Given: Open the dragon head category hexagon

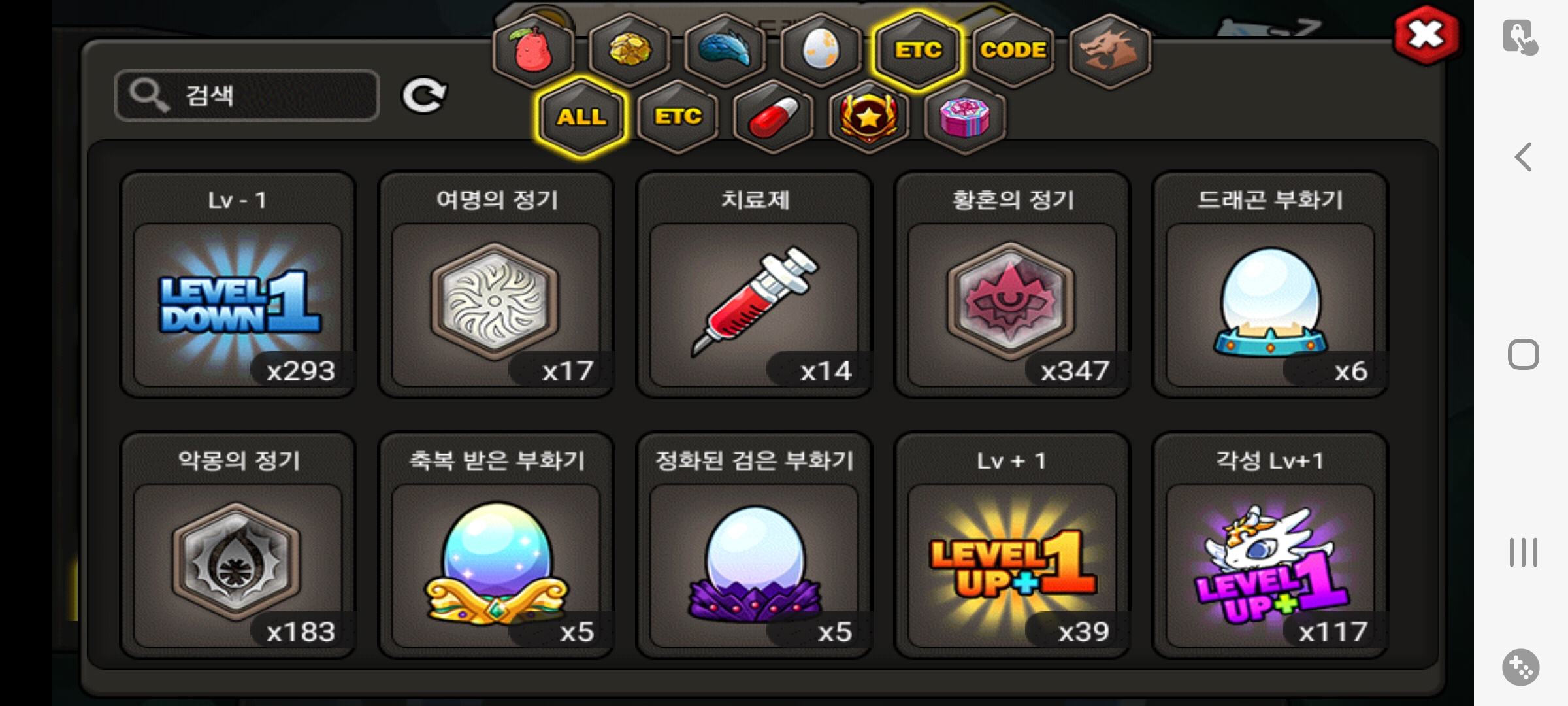Looking at the screenshot, I should point(1110,50).
